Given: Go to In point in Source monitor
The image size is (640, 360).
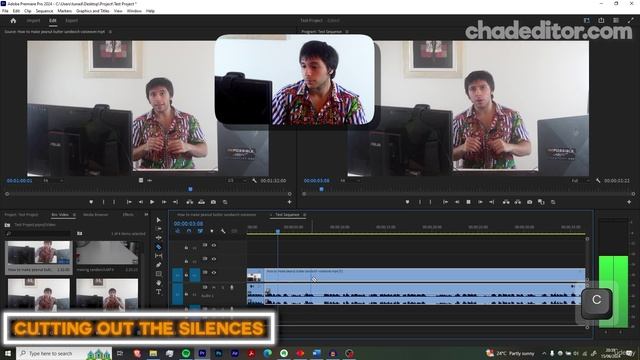Looking at the screenshot, I should [x=129, y=202].
